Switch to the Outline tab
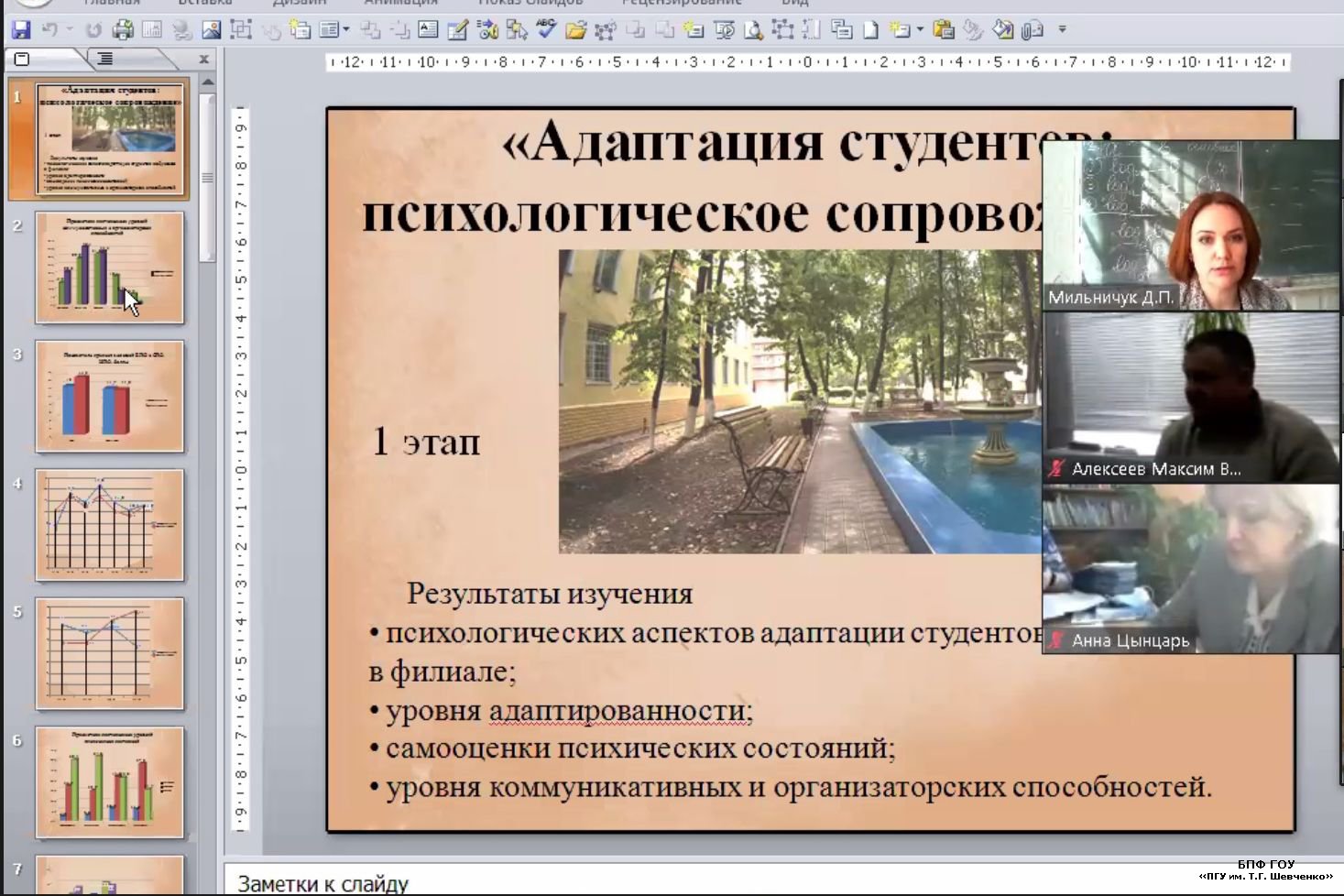 (x=105, y=60)
